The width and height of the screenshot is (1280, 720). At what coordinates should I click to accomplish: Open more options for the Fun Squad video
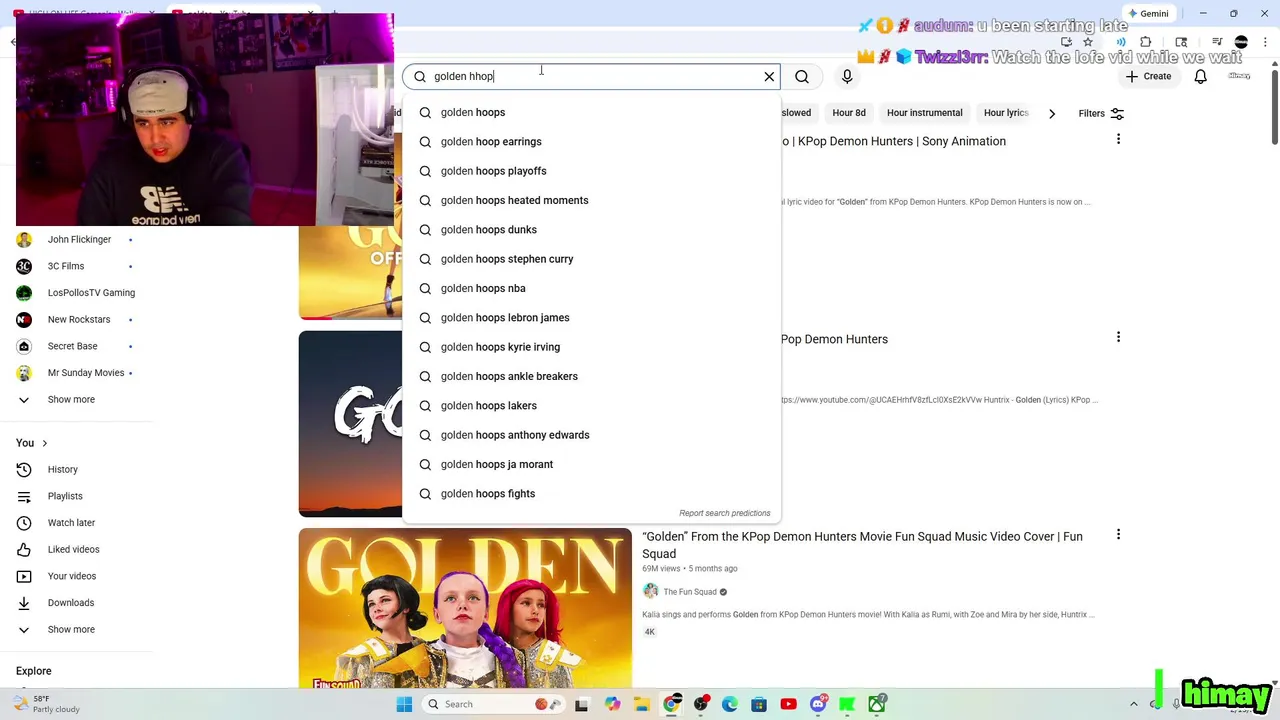pos(1118,535)
